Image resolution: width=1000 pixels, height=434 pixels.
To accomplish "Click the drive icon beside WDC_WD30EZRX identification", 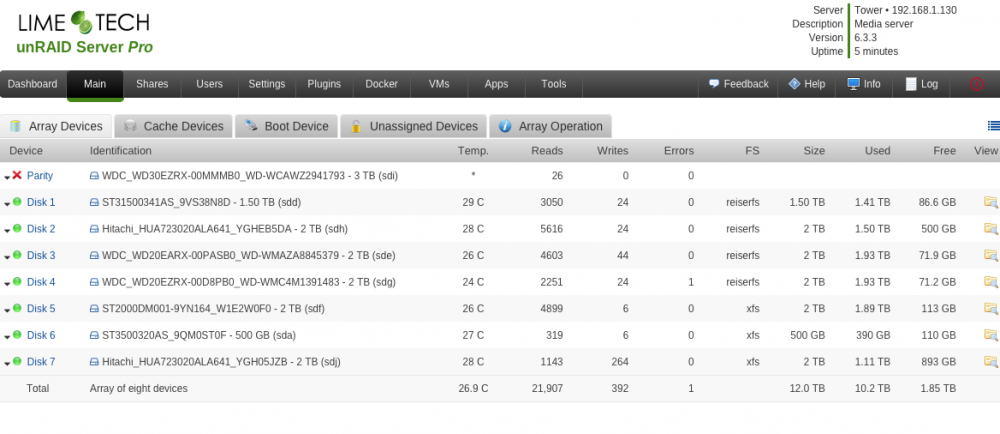I will 94,176.
